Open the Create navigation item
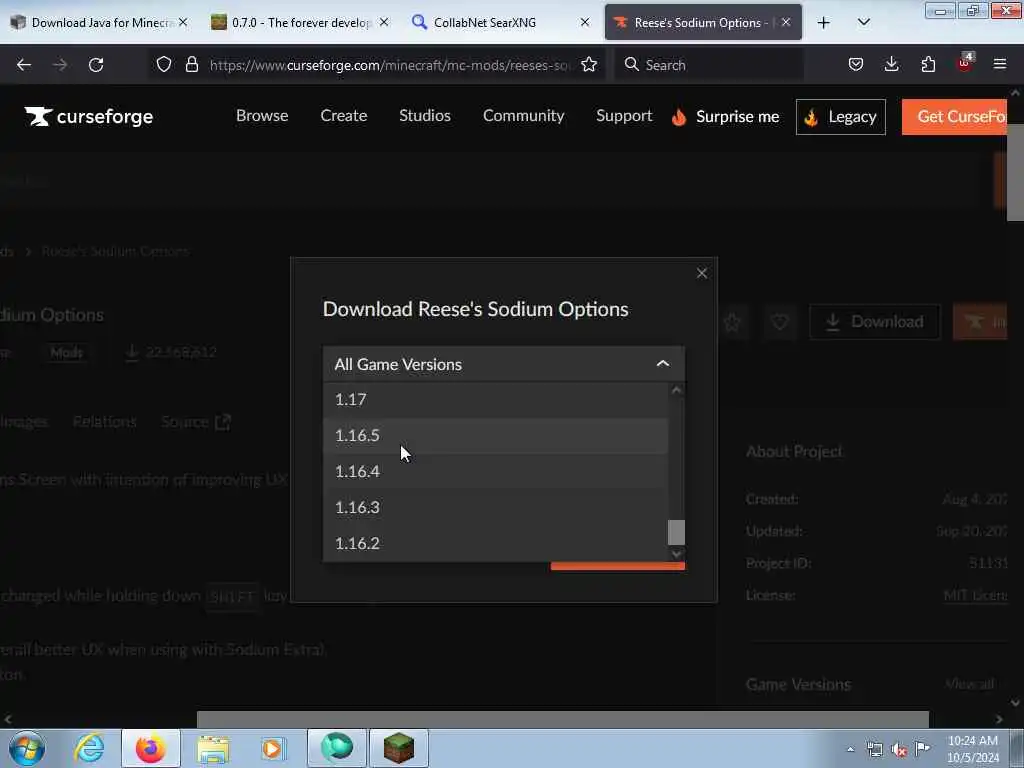This screenshot has height=768, width=1024. [344, 116]
